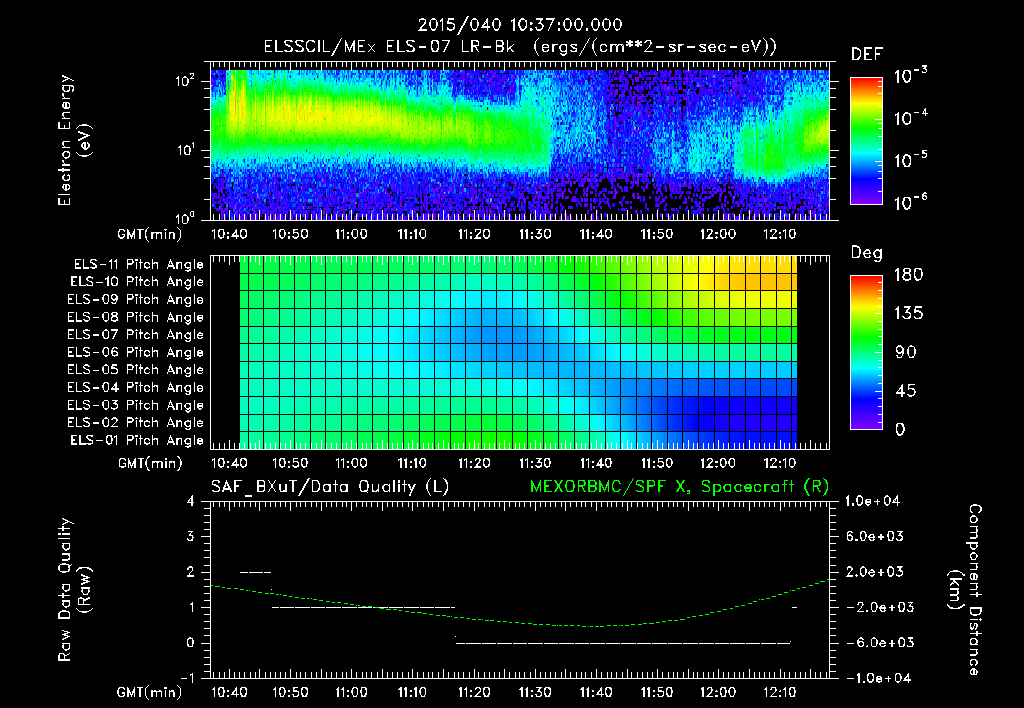The width and height of the screenshot is (1024, 708).
Task: Select the ELS-04 Pitch Angle row label
Action: point(136,387)
